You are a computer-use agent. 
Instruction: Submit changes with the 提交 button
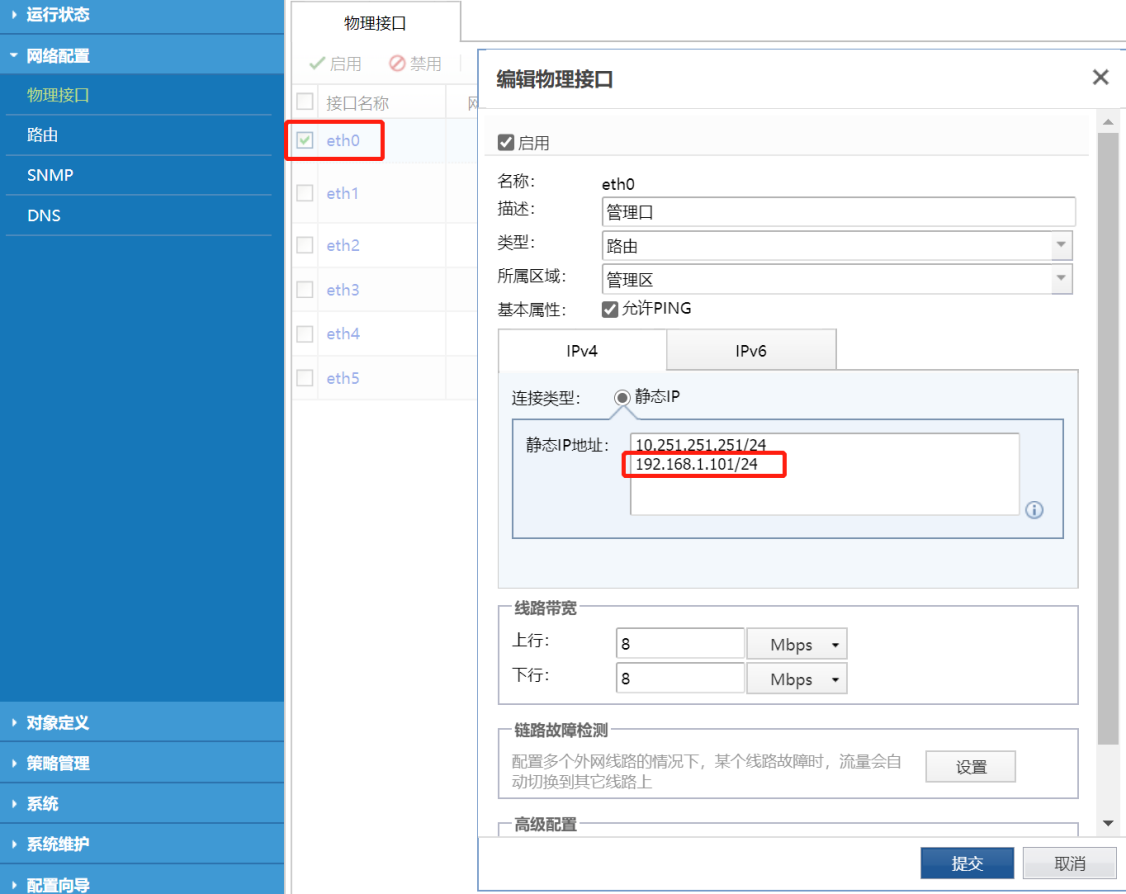[966, 862]
